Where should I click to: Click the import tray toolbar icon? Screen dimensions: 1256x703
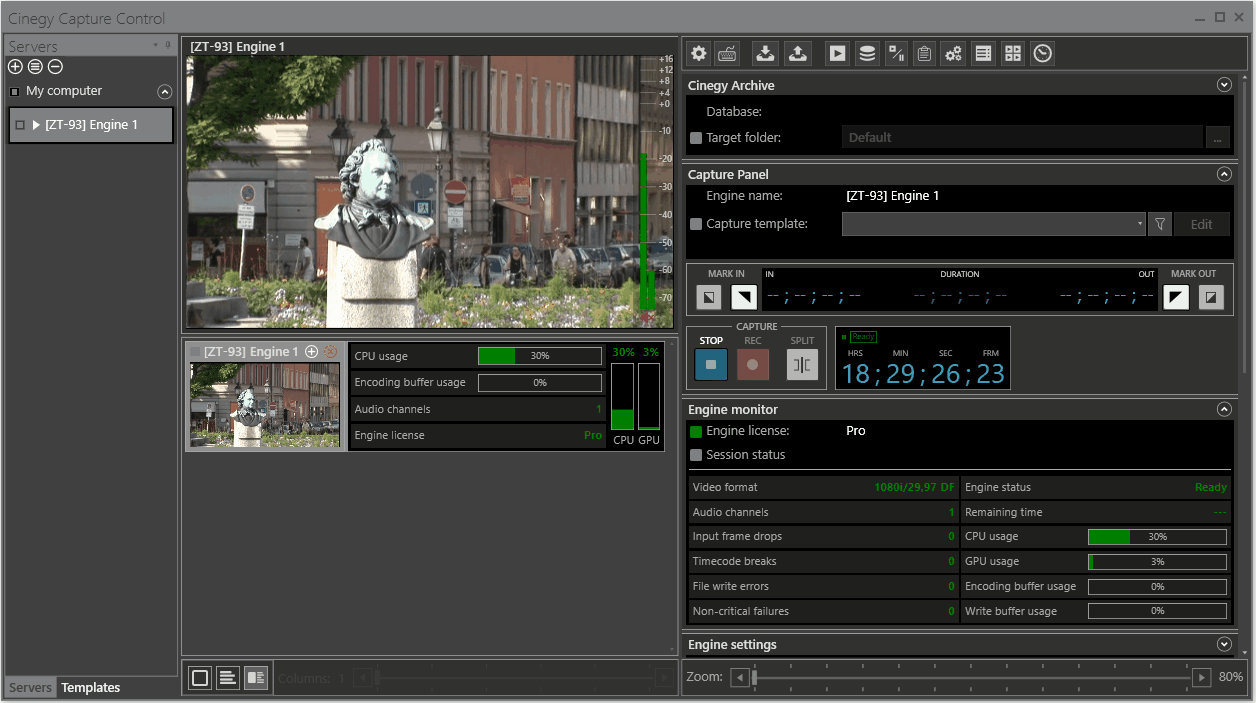coord(765,54)
